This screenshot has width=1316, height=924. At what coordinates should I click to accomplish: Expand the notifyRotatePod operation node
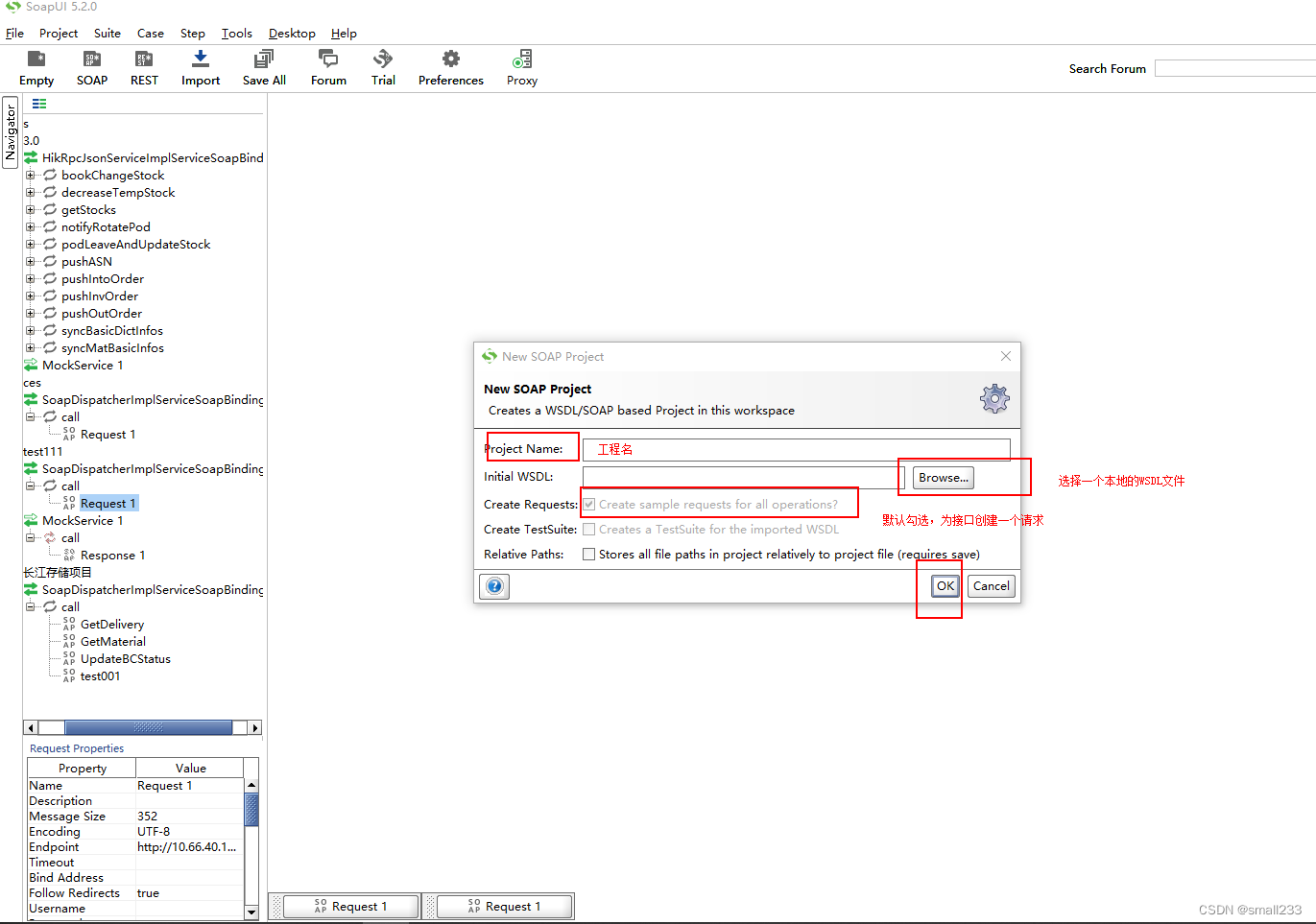pyautogui.click(x=30, y=226)
